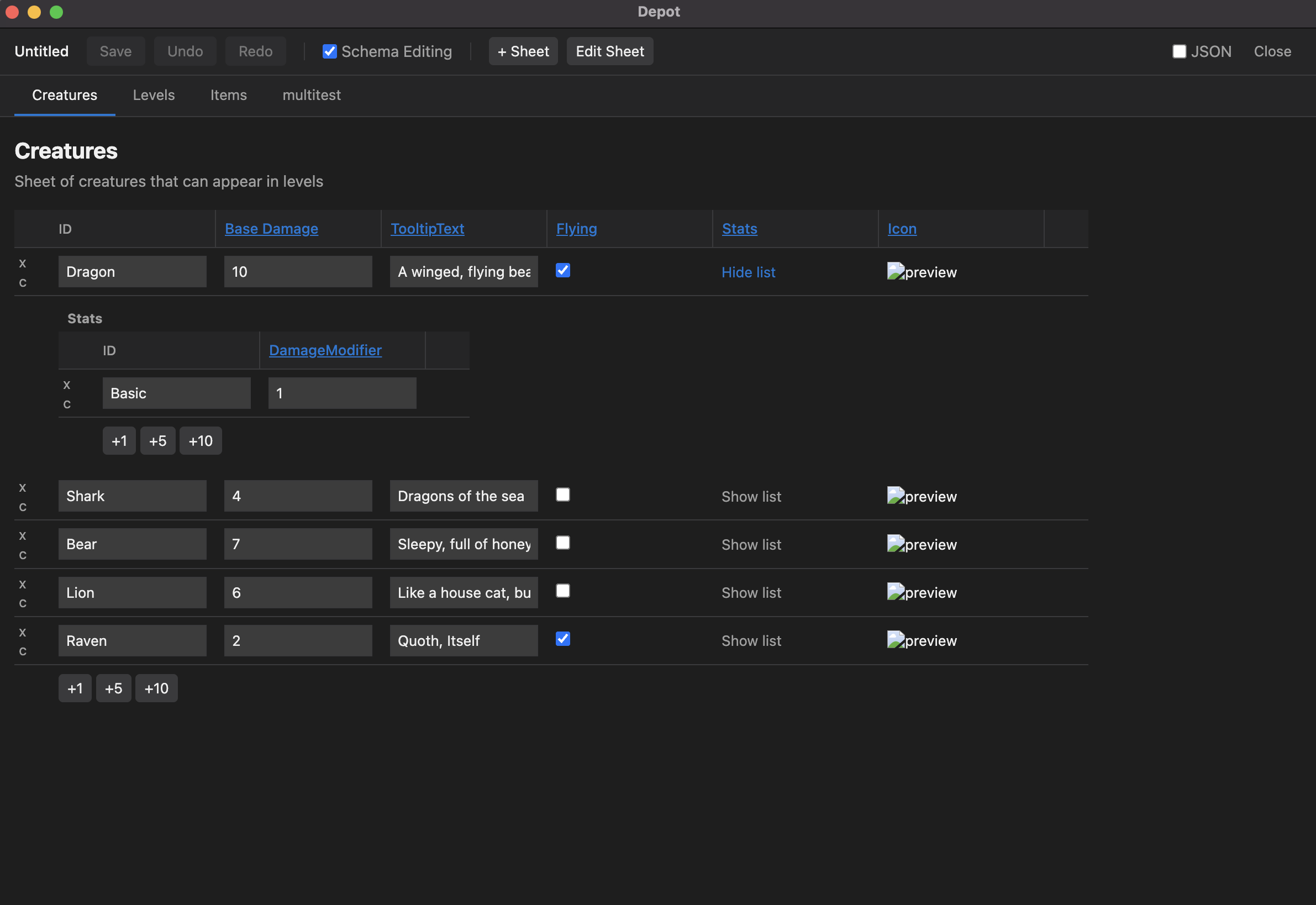Screen dimensions: 1316x905
Task: Expand the Raven stats Show list
Action: tap(751, 641)
